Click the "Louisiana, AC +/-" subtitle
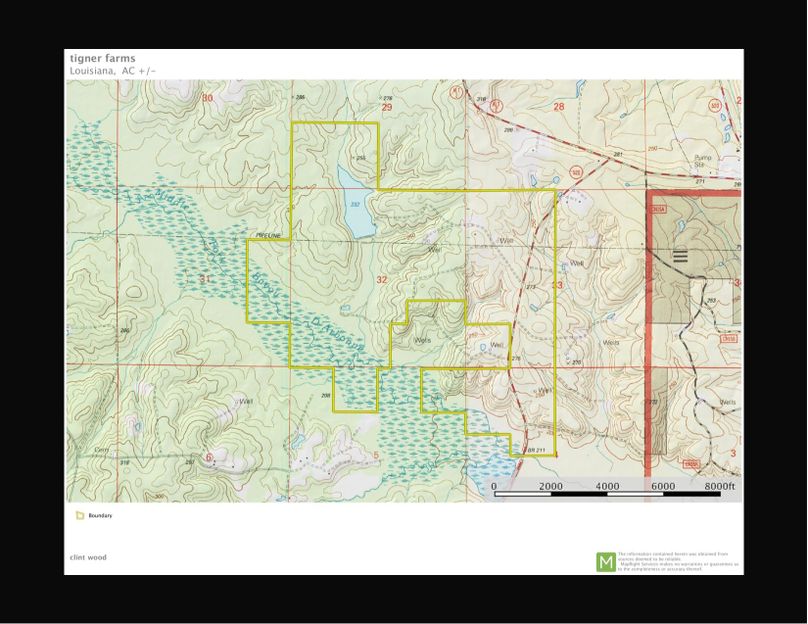The height and width of the screenshot is (624, 808). [x=112, y=71]
